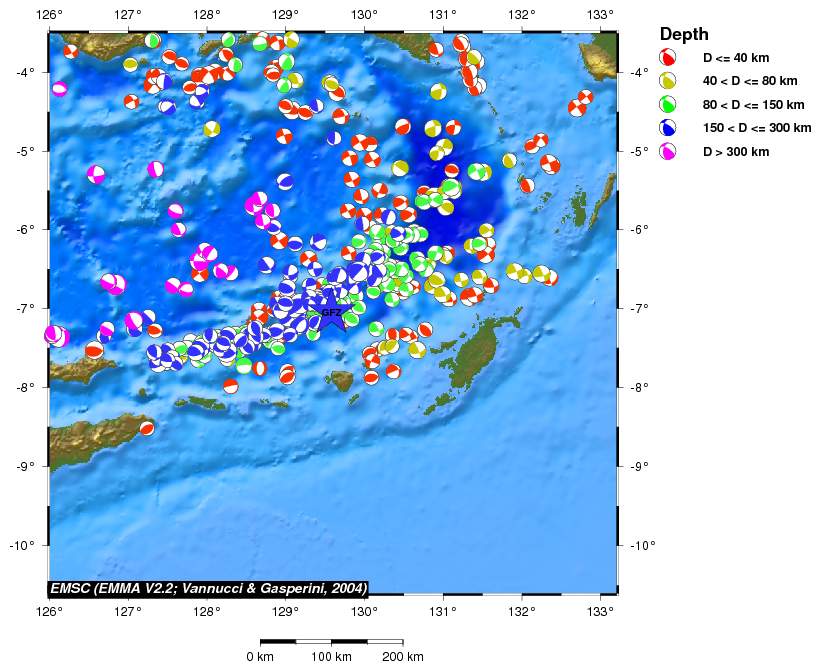Select blue beachball near 129°E, 5.4°S

(x=285, y=182)
